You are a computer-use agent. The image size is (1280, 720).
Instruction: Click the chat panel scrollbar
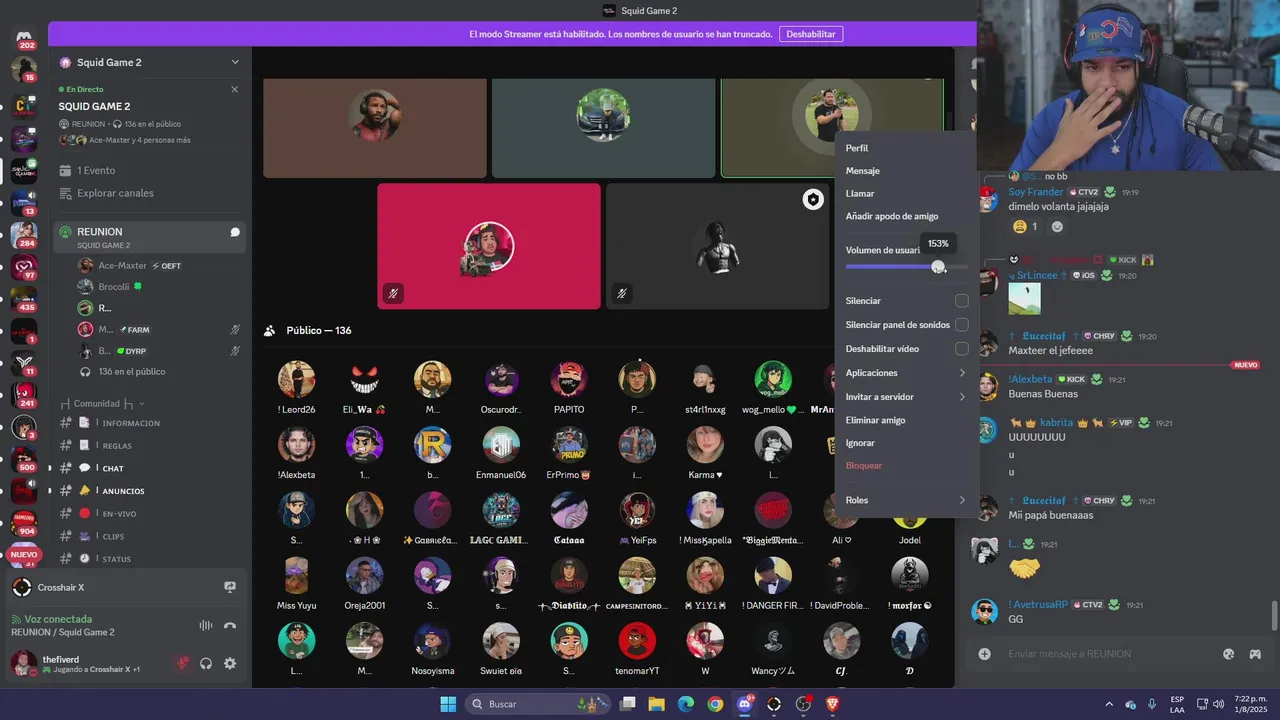[1274, 615]
